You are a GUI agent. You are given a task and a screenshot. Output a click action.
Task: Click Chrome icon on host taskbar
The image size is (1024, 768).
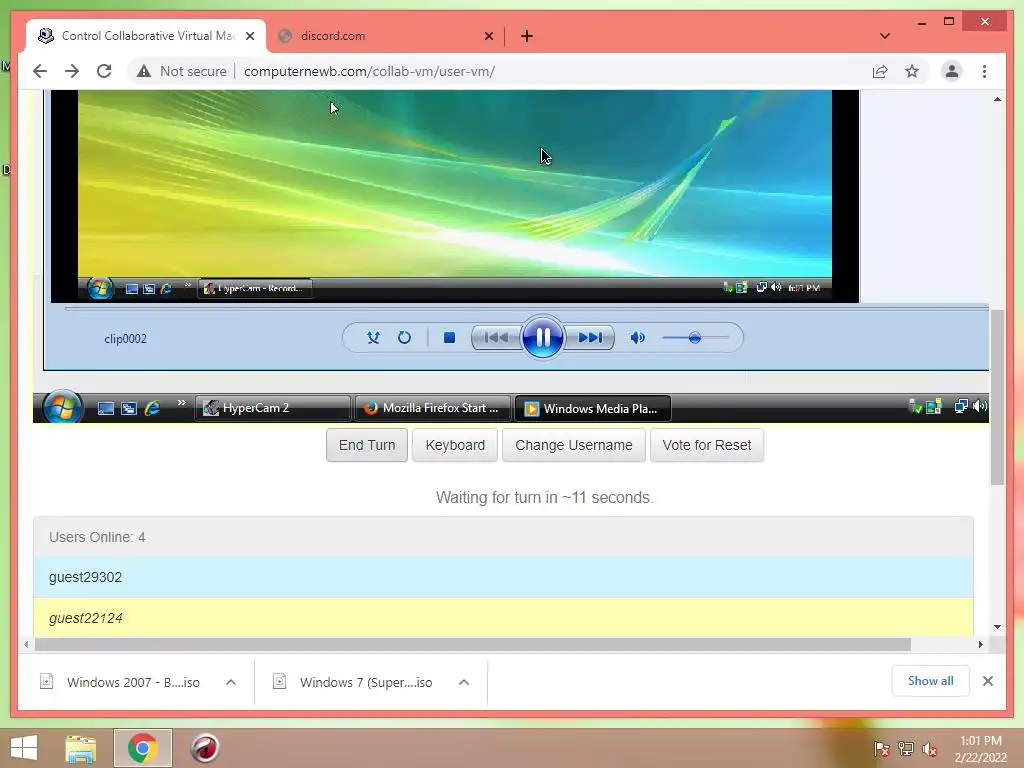tap(142, 748)
